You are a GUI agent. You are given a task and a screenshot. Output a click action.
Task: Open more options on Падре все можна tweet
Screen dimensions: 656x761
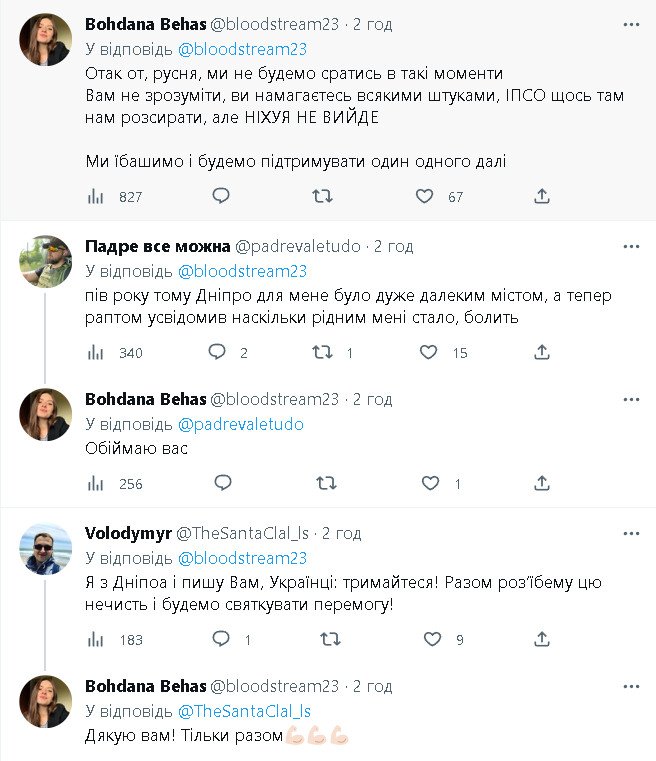tap(631, 247)
